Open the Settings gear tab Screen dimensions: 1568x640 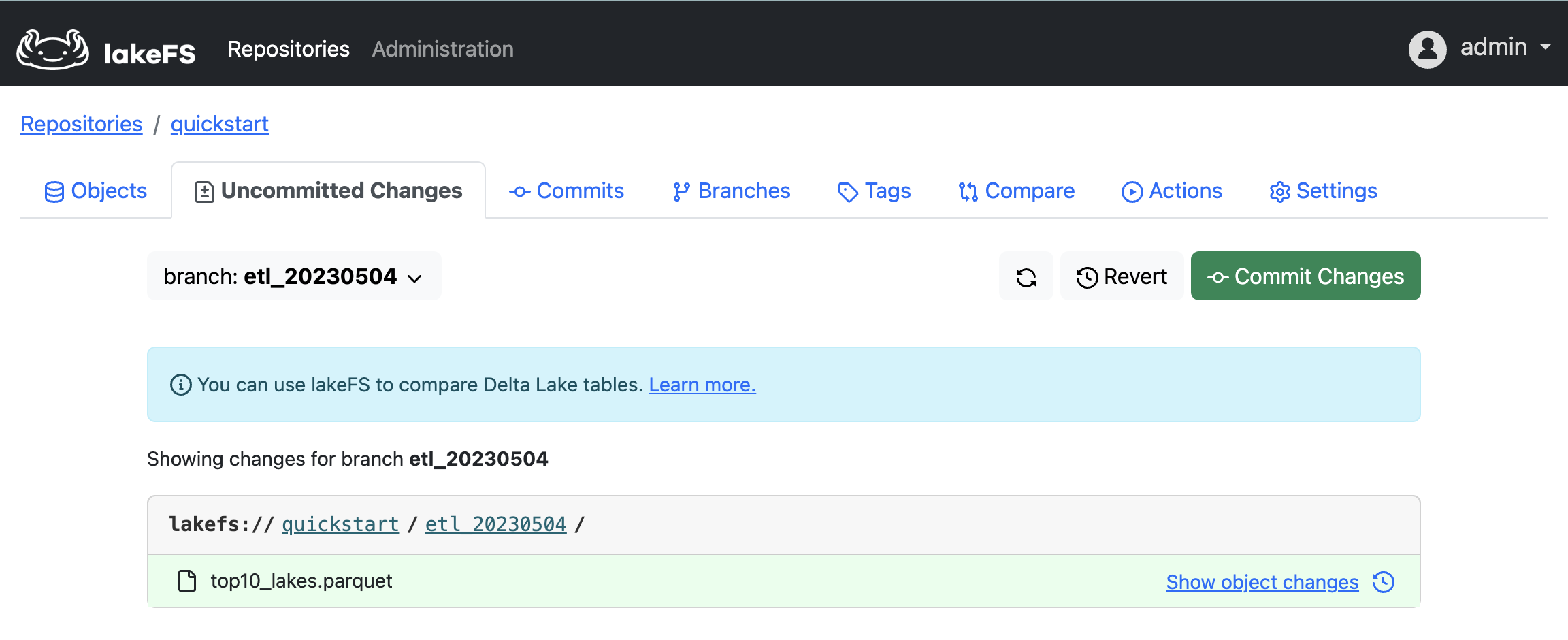click(1323, 191)
